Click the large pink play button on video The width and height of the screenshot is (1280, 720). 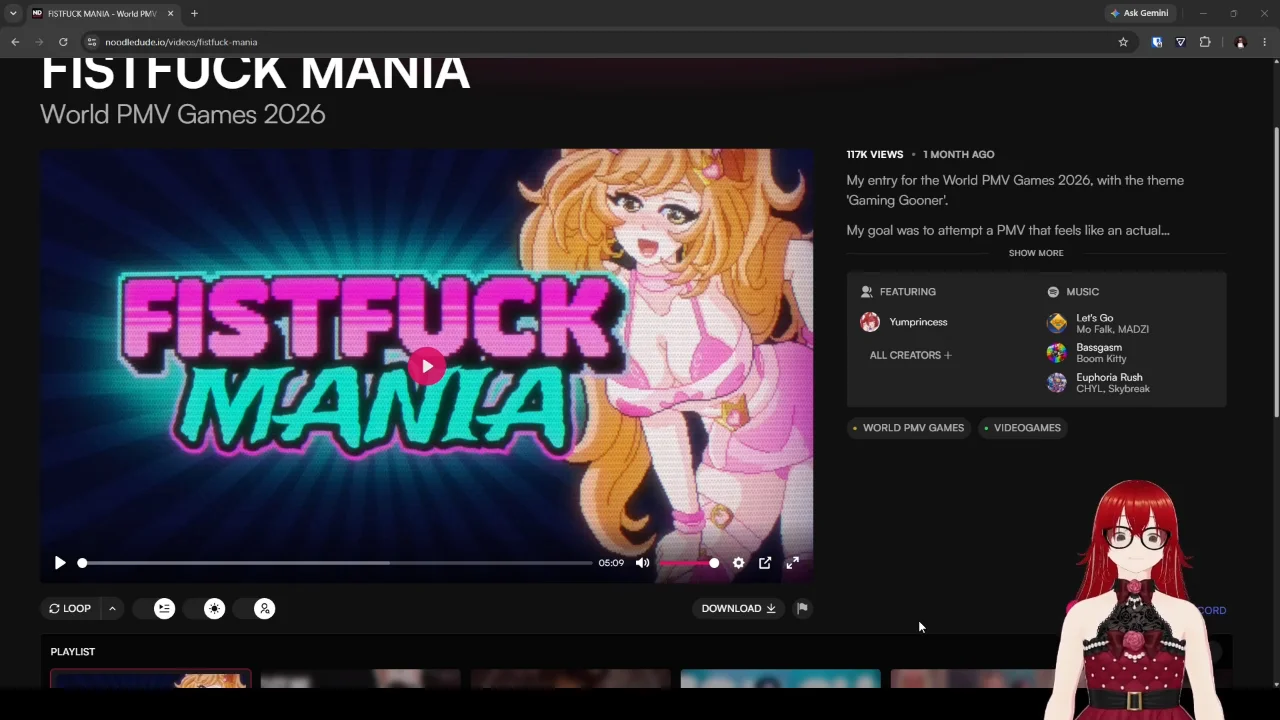pos(427,366)
